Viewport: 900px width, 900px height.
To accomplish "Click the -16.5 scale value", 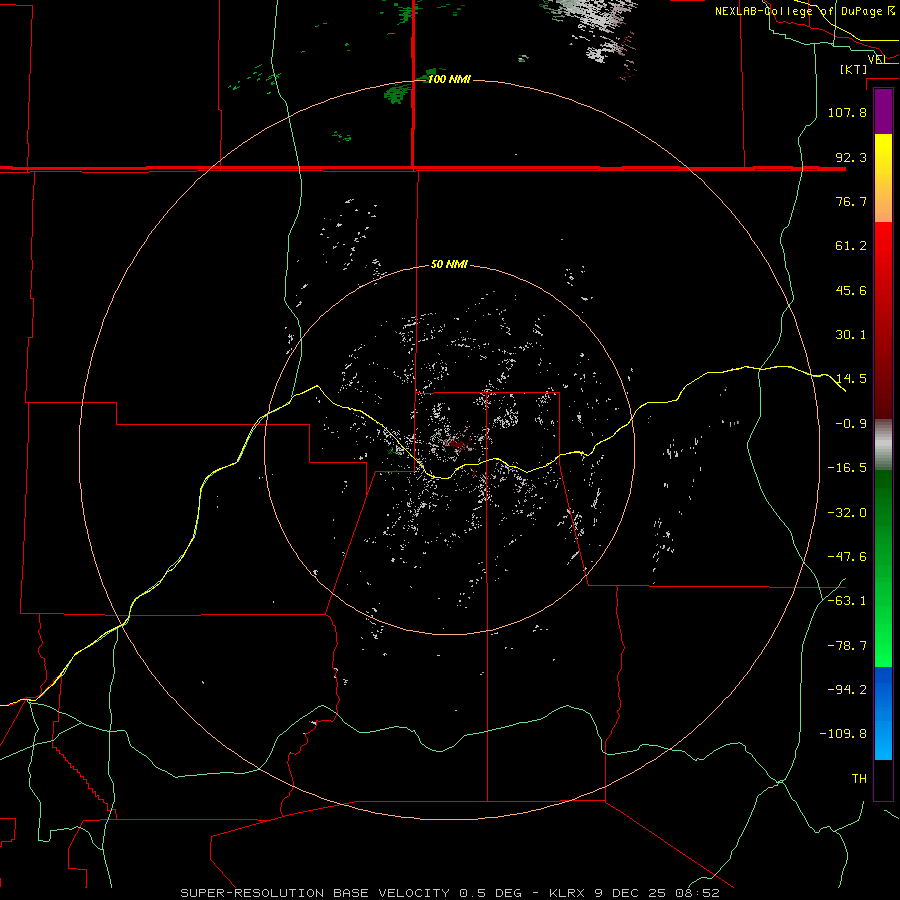I will [x=847, y=468].
